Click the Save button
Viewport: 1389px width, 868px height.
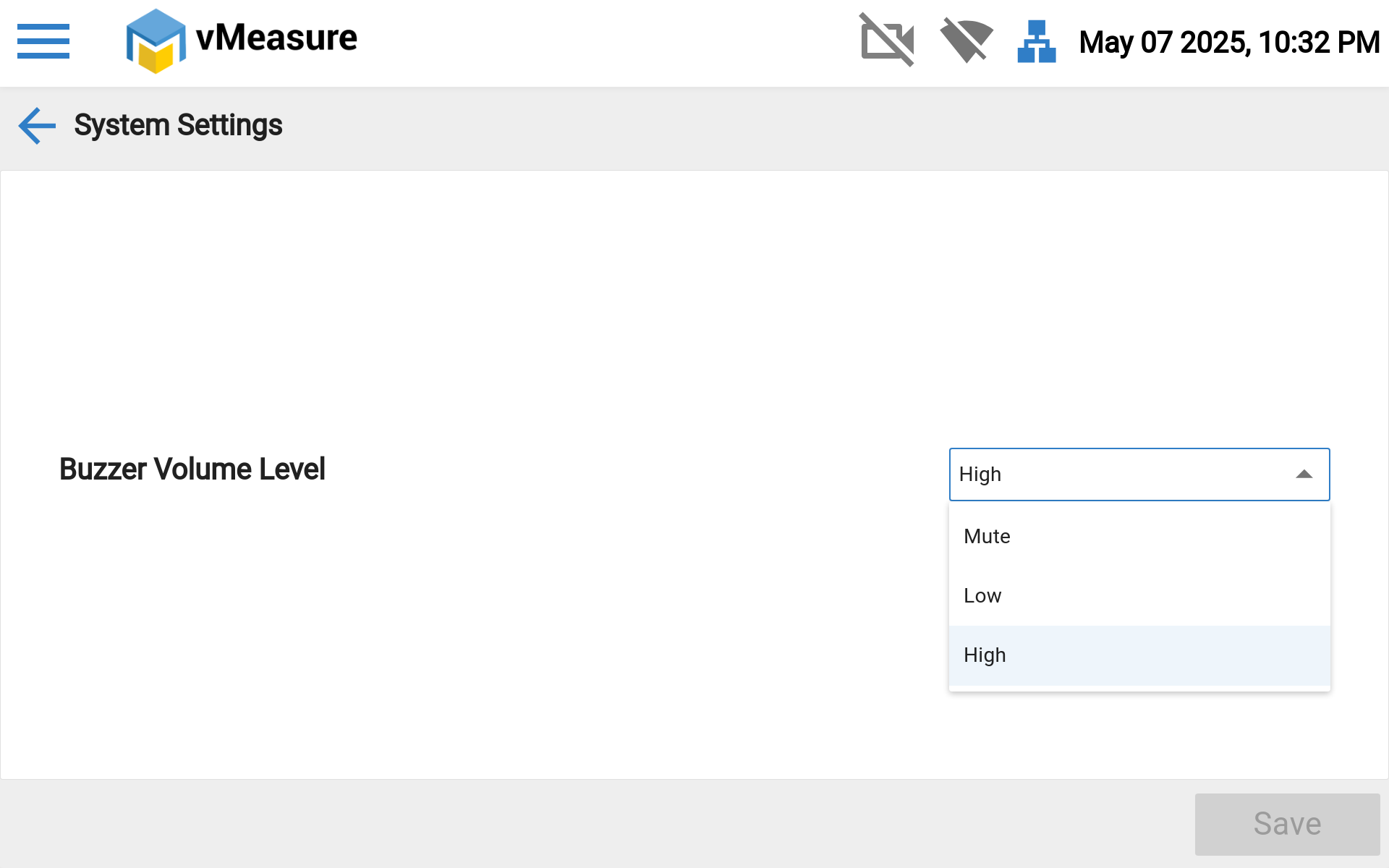(x=1287, y=824)
